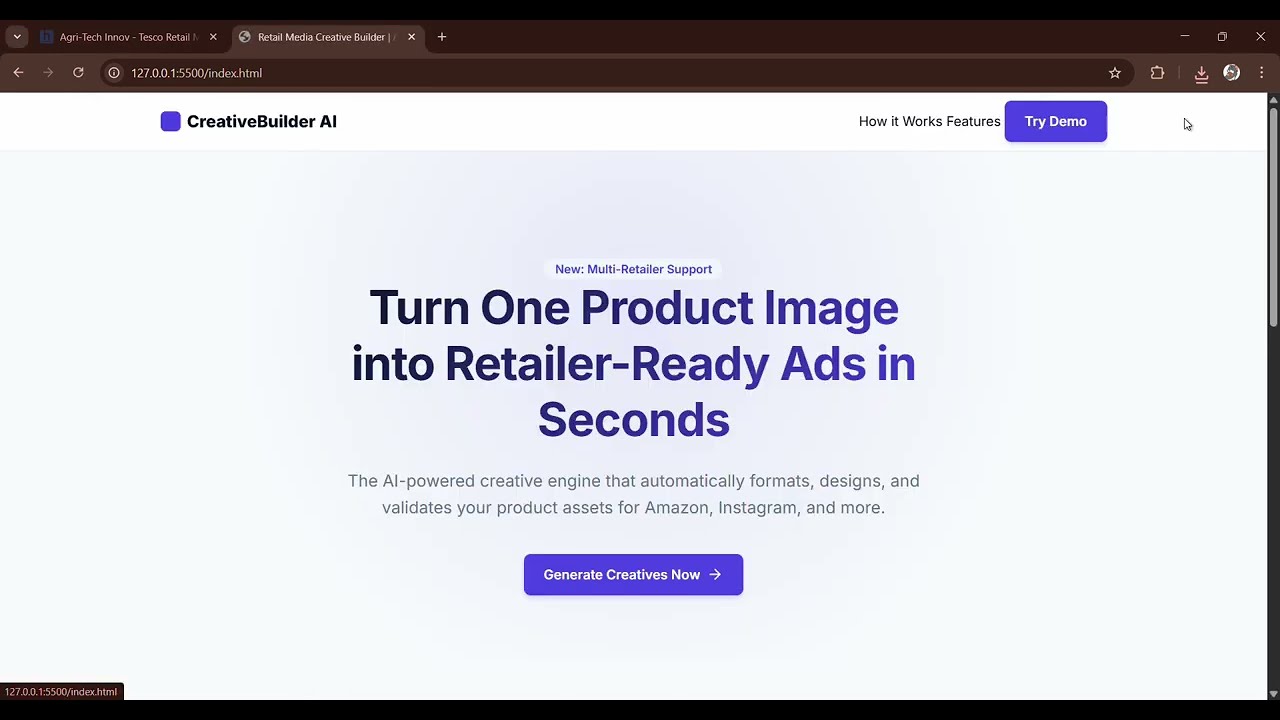The image size is (1280, 720).
Task: Open the Downloads icon in toolbar
Action: coord(1201,73)
